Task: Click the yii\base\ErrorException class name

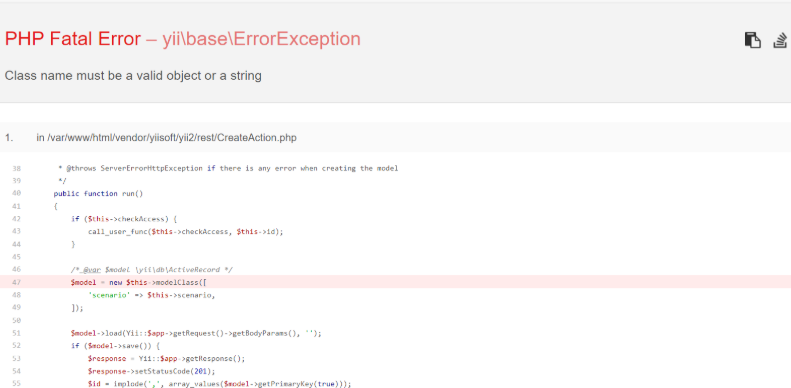Action: click(261, 39)
